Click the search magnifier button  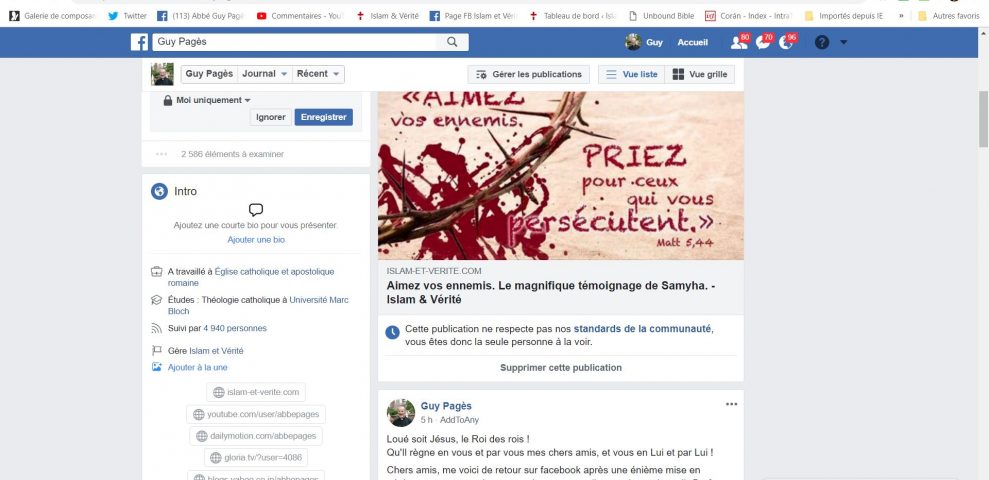[452, 42]
